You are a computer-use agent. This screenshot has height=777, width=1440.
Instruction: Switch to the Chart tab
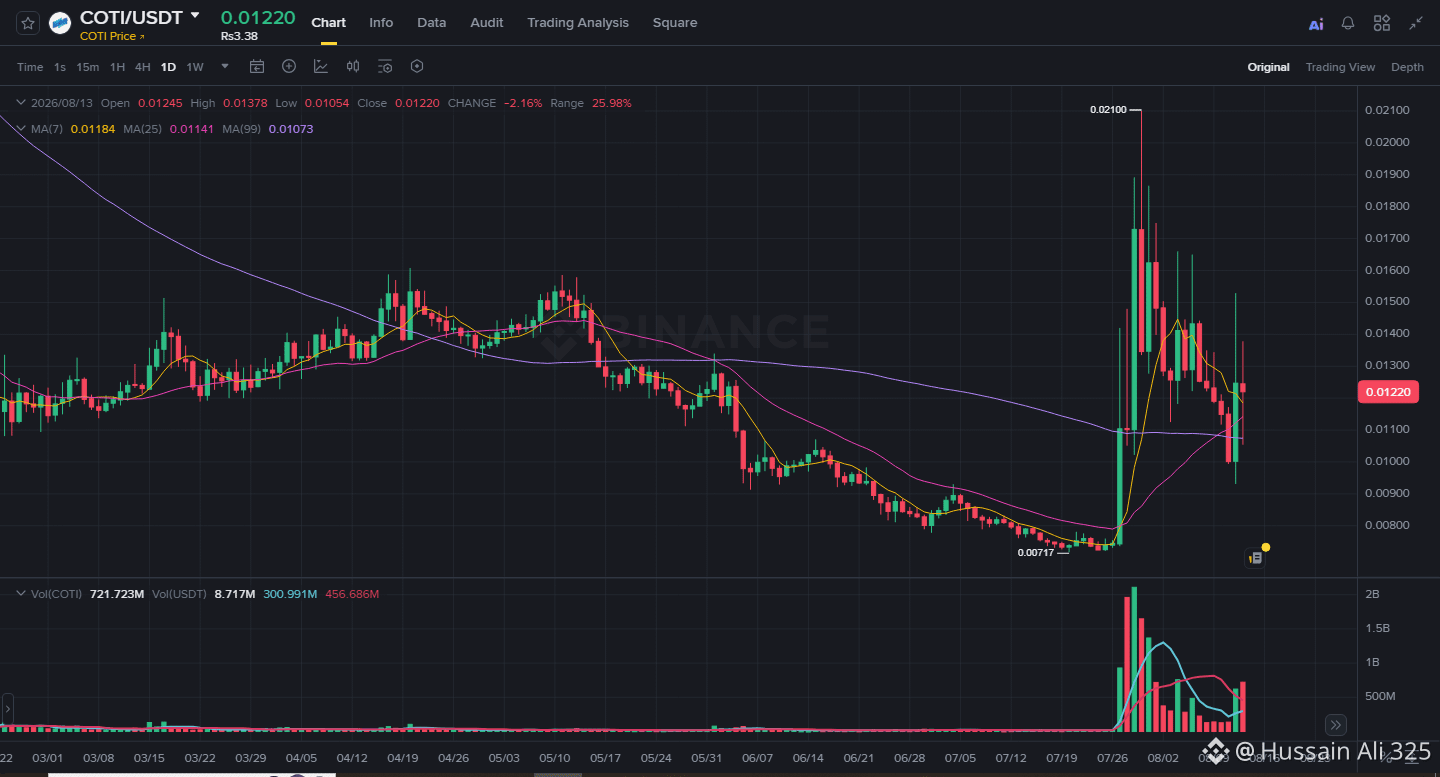click(x=328, y=22)
